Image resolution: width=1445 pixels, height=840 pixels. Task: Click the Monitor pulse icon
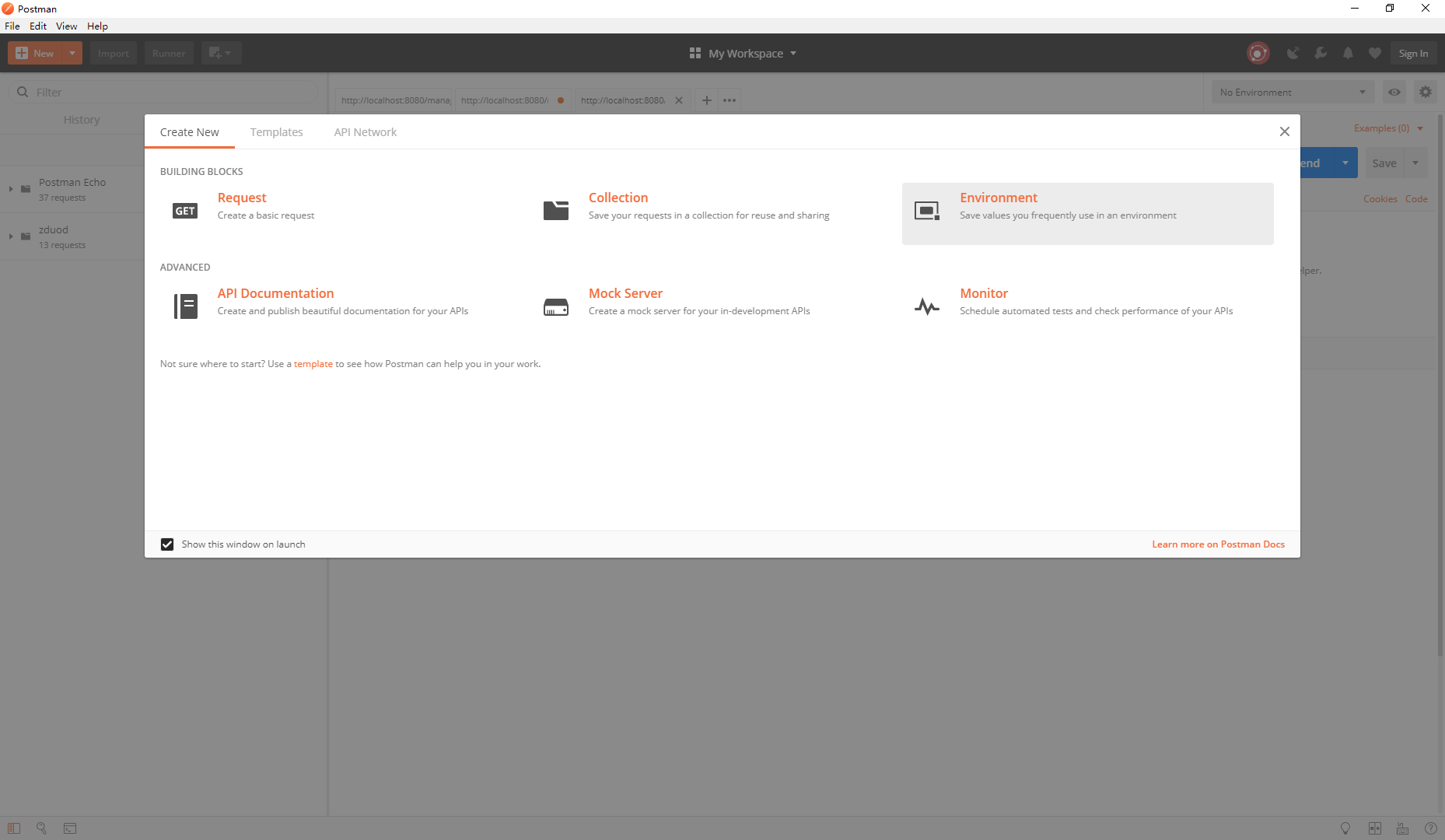click(927, 306)
